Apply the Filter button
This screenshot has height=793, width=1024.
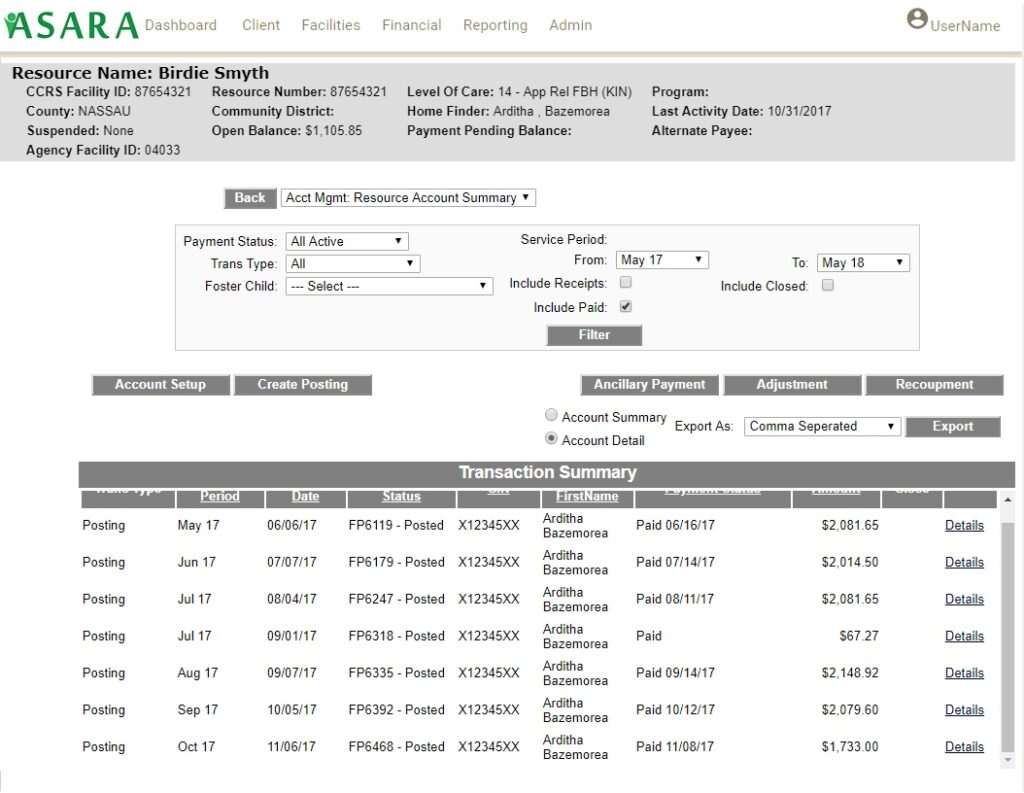point(594,335)
